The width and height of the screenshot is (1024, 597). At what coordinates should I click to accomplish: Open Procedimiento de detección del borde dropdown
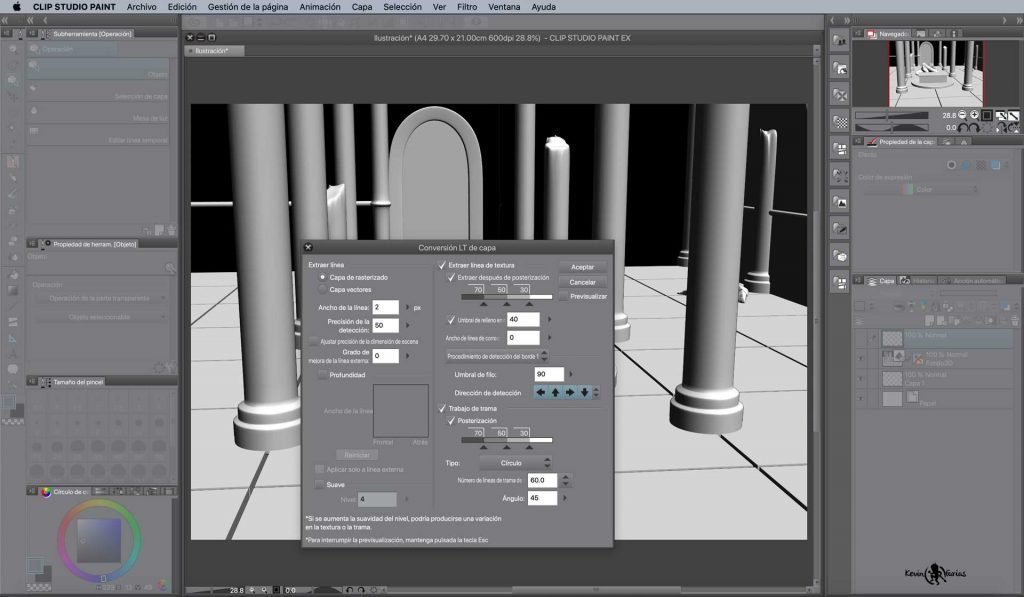pyautogui.click(x=496, y=357)
